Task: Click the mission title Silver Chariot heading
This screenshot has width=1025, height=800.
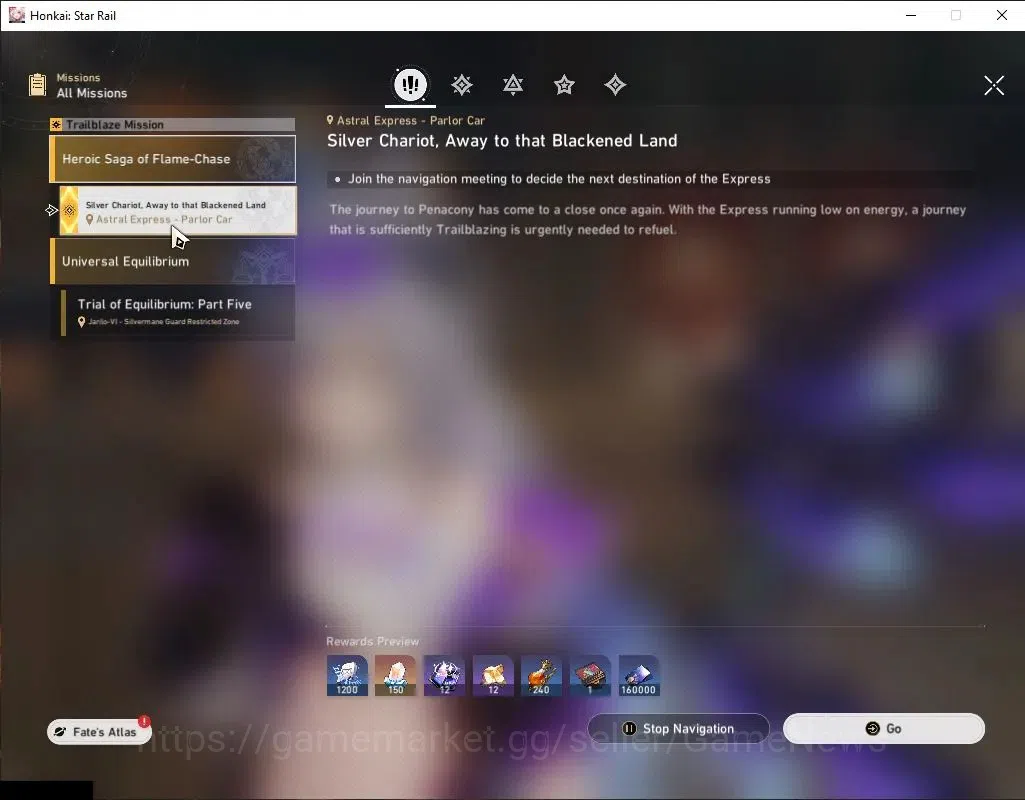Action: click(502, 141)
